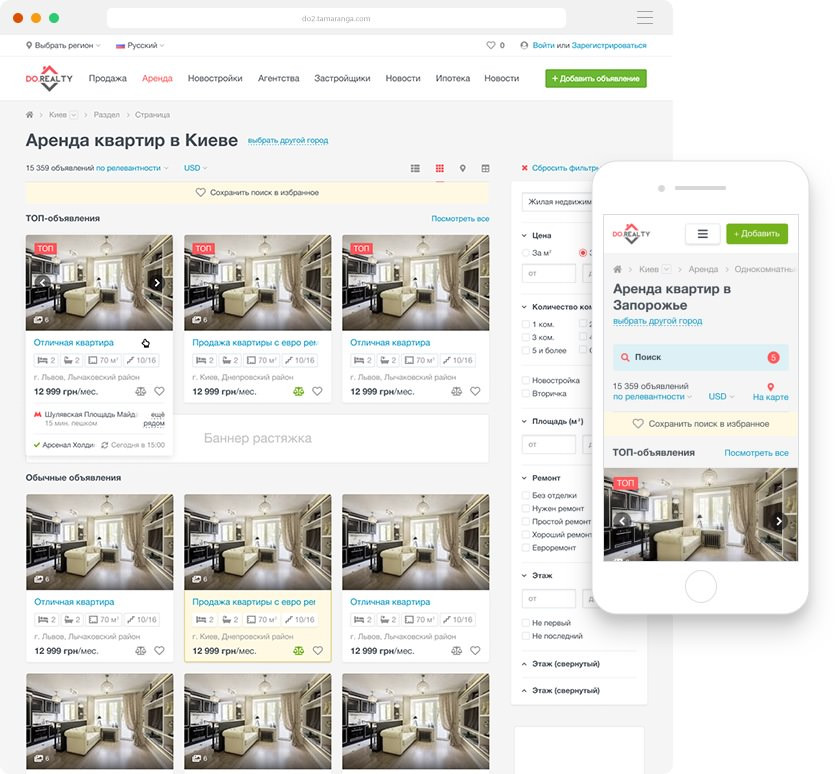
Task: Open the 'Агентства' menu item
Action: (x=279, y=78)
